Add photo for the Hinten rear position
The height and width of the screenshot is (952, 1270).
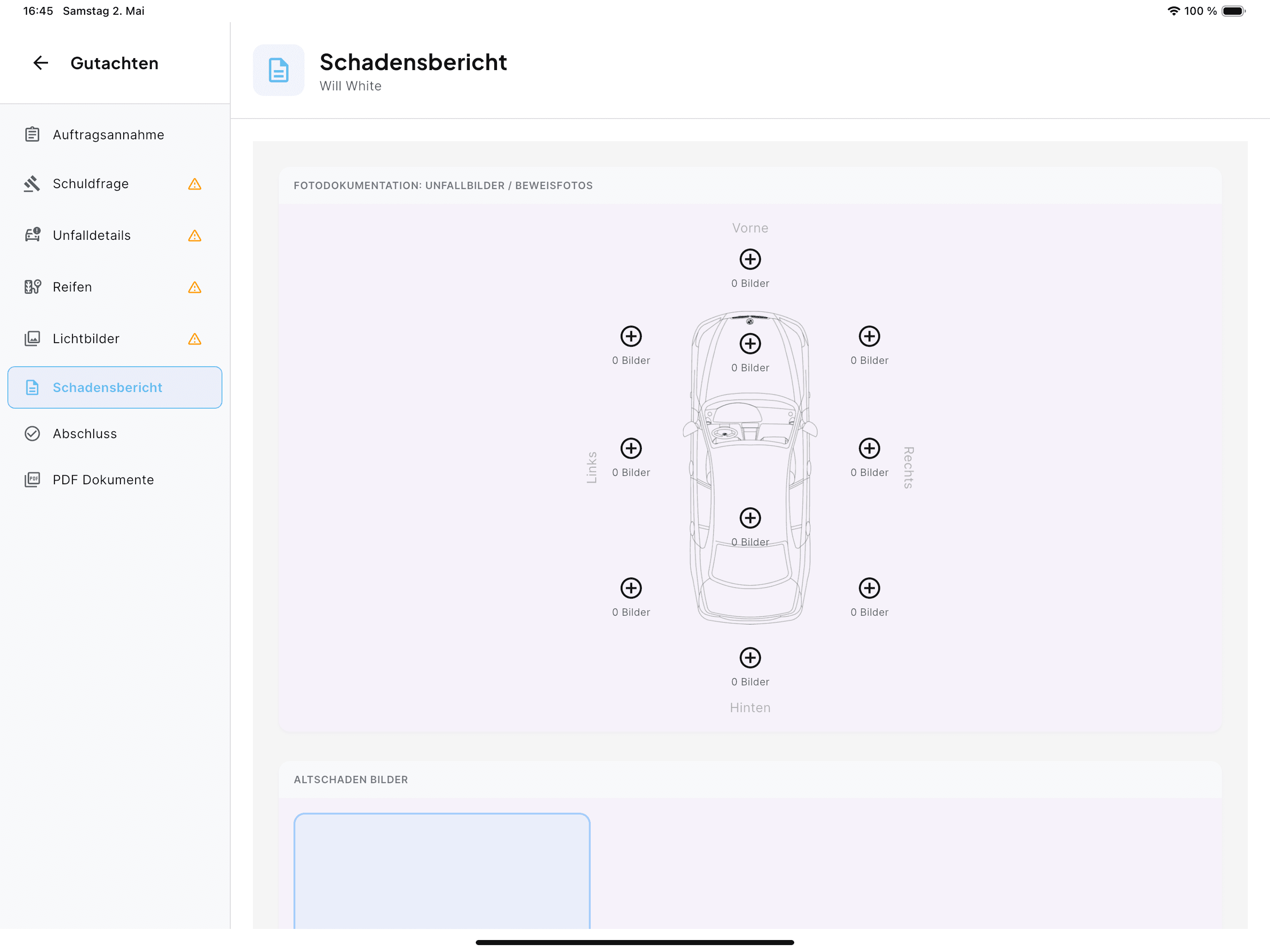(x=750, y=658)
